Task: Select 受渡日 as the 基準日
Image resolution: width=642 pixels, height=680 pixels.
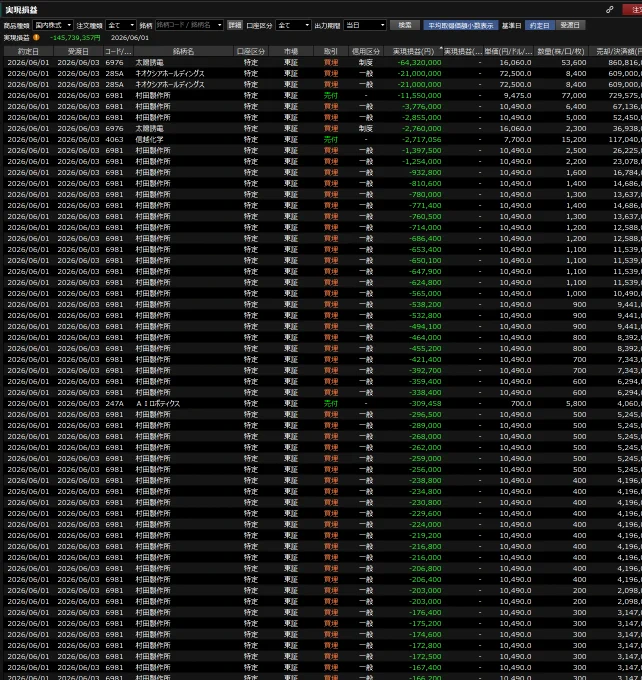Action: click(x=570, y=26)
